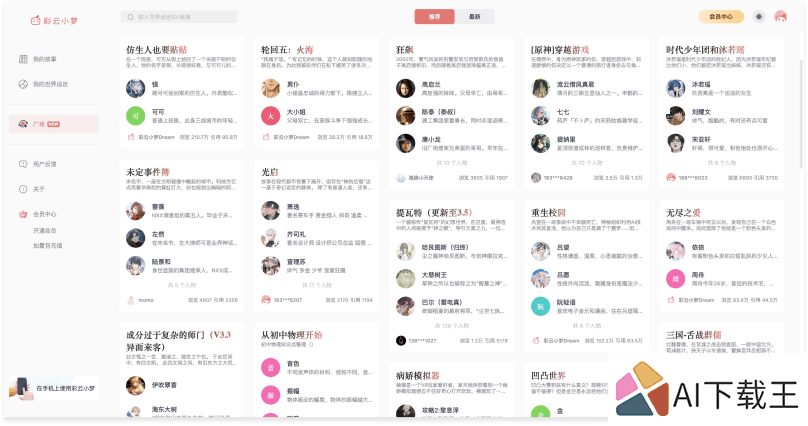808x426 pixels.
Task: Click the yellow 会员中心 button at top
Action: (721, 16)
